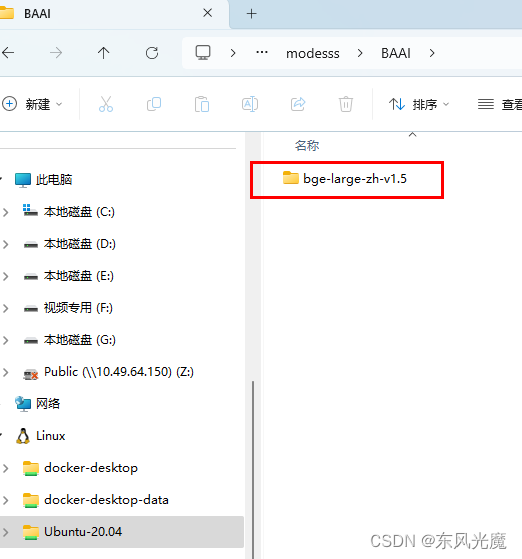Expand the Ubuntu-20.04 node
The width and height of the screenshot is (522, 559).
[6, 532]
